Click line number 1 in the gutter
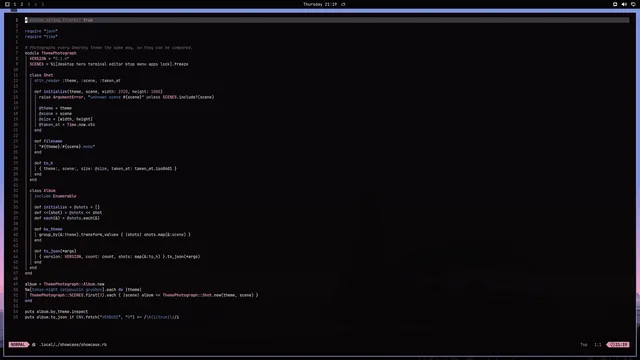The width and height of the screenshot is (640, 360). tap(17, 20)
